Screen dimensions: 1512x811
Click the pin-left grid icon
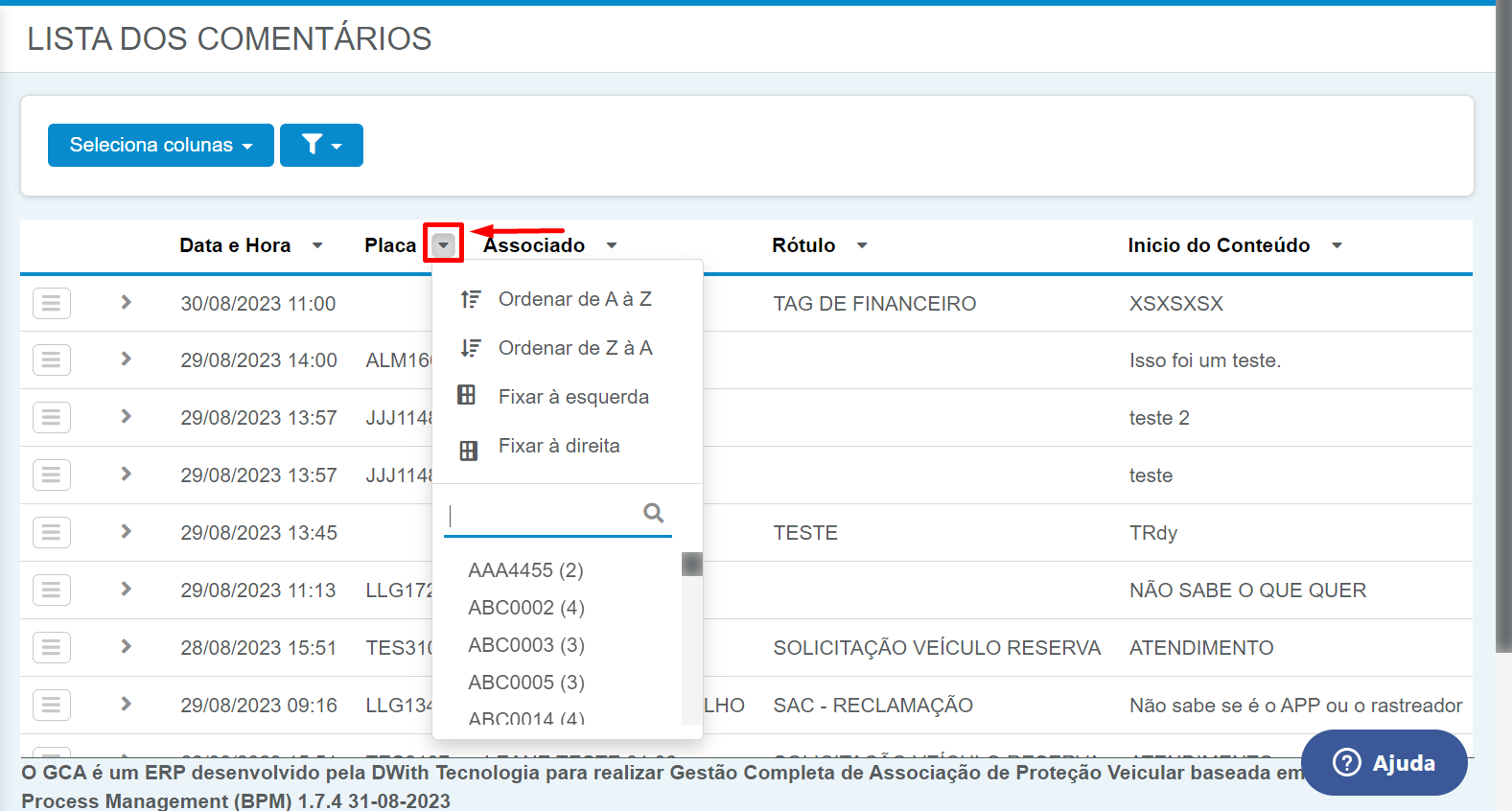tap(467, 395)
